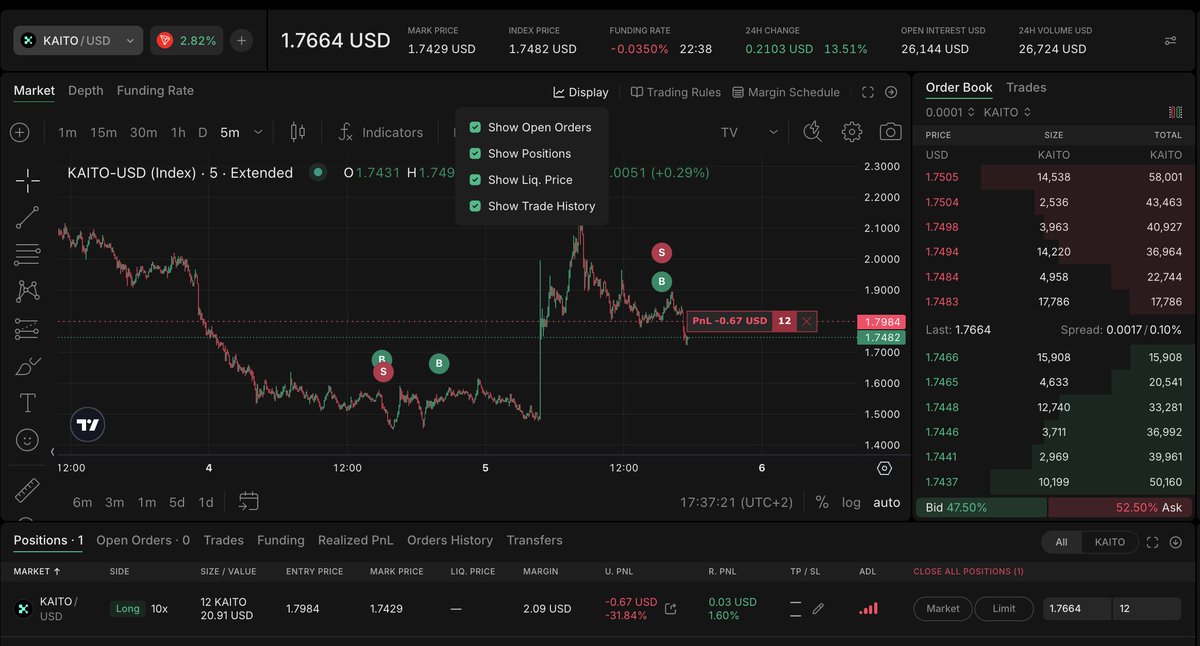Screen dimensions: 1200x646
Task: Open the go-to-date calendar icon
Action: click(249, 502)
